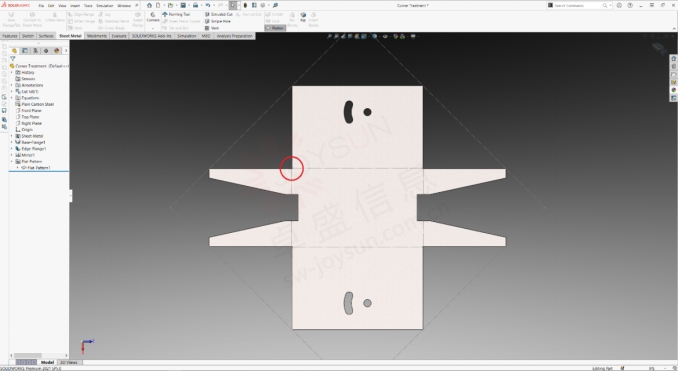Print using the printer icon
Viewport: 678px width, 371px height.
tap(195, 5)
